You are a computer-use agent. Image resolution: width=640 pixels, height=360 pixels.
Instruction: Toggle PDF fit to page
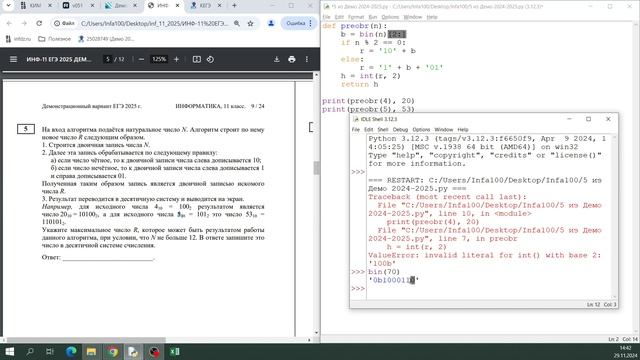coord(197,59)
